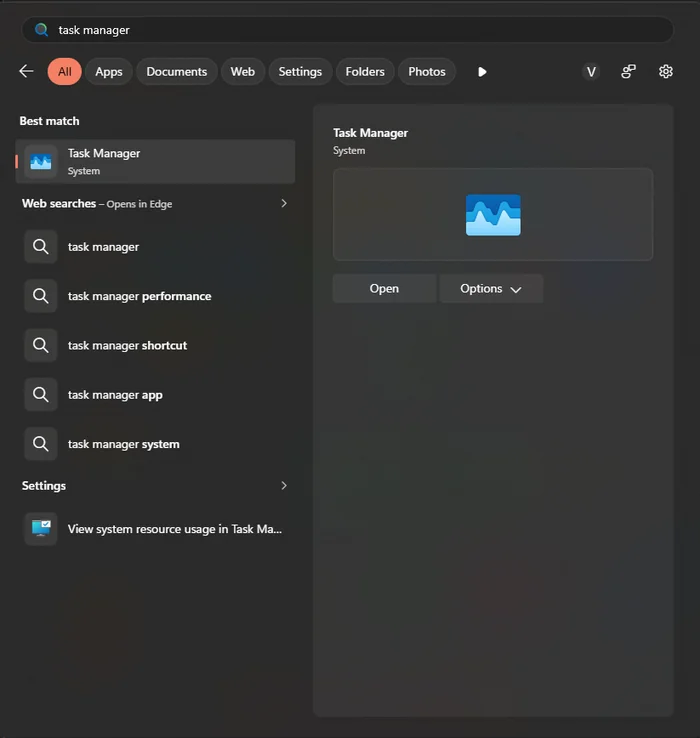Search web for plain 'task manager' suggestion
700x738 pixels.
[x=155, y=247]
